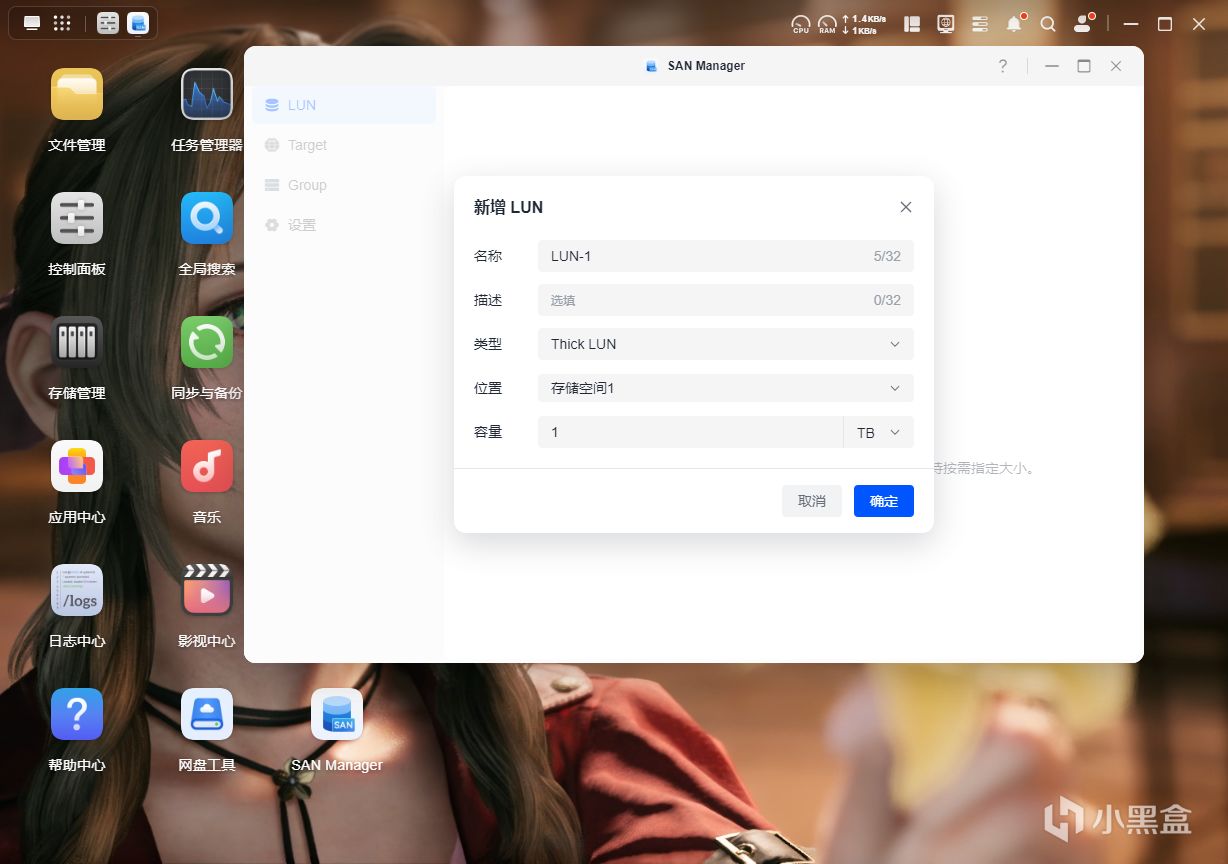Screen dimensions: 1228x864
Task: Open SAN Manager desktop shortcut
Action: click(x=337, y=714)
